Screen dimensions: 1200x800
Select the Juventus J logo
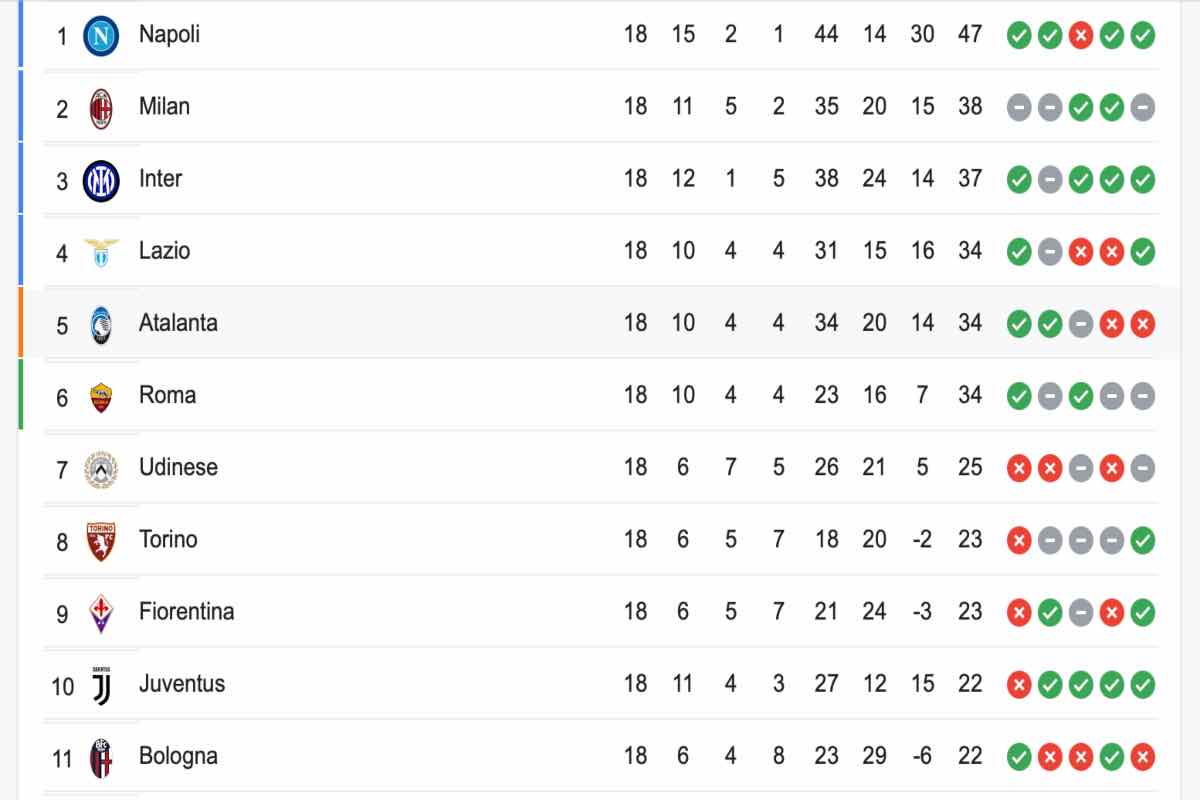(101, 685)
